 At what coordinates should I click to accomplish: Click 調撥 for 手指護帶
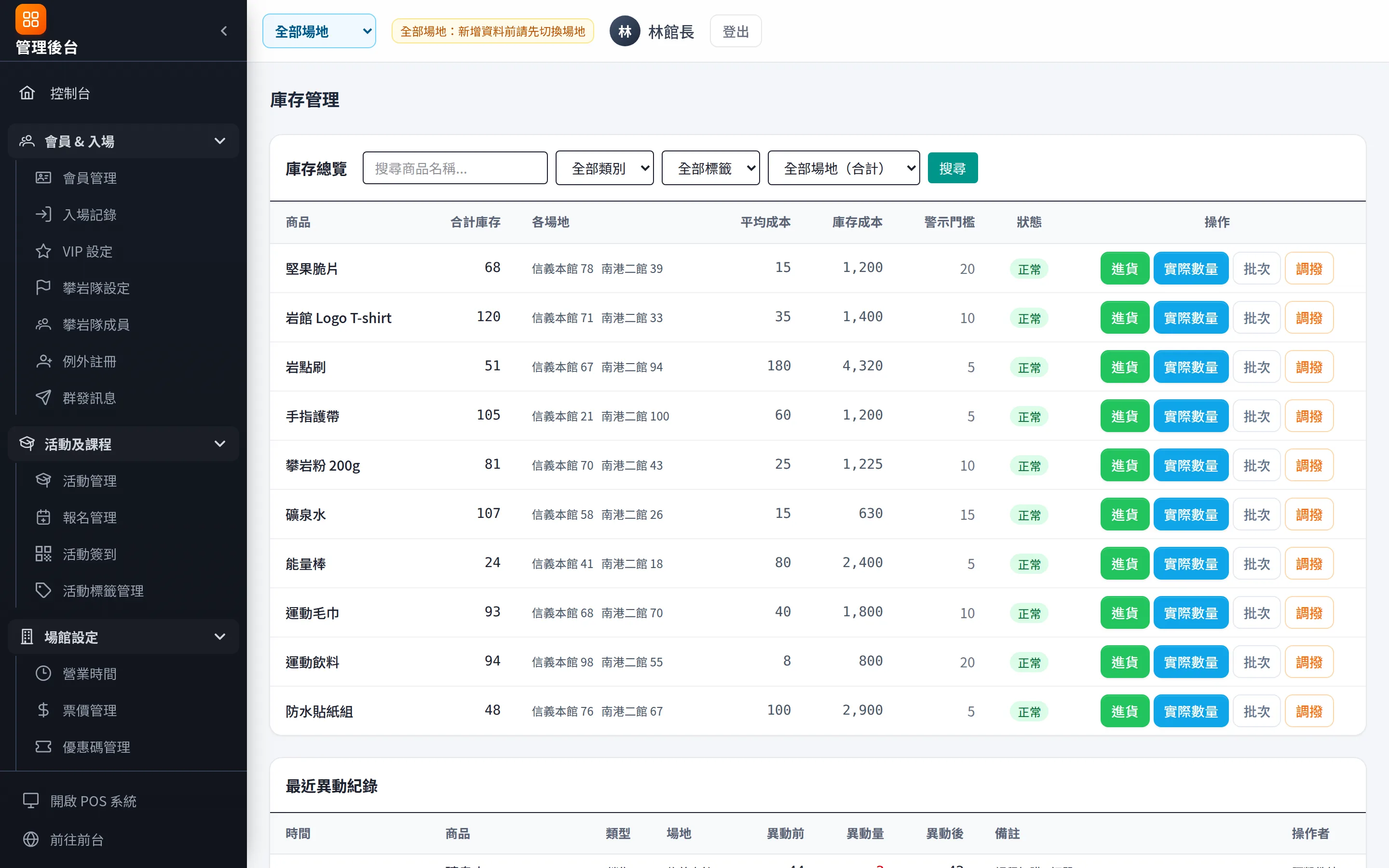[1309, 416]
